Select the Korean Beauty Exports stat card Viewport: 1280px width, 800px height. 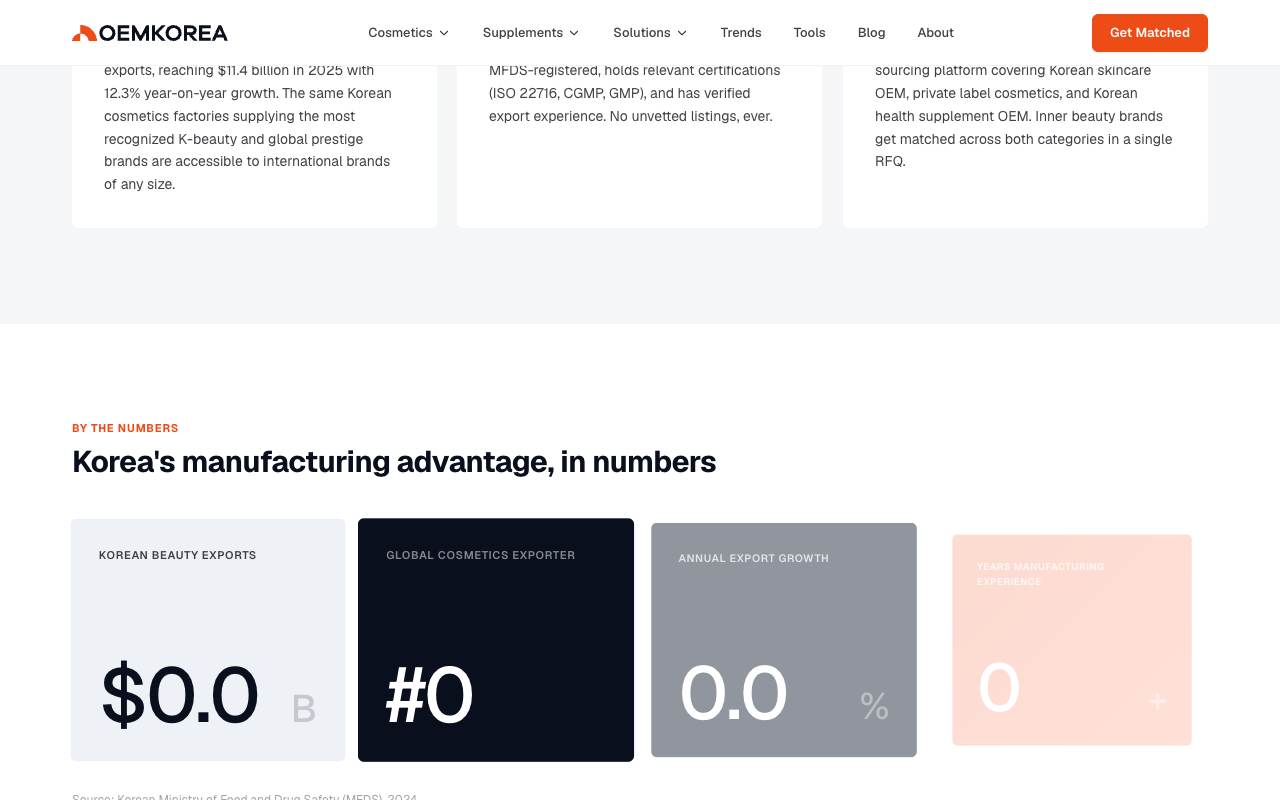coord(208,640)
